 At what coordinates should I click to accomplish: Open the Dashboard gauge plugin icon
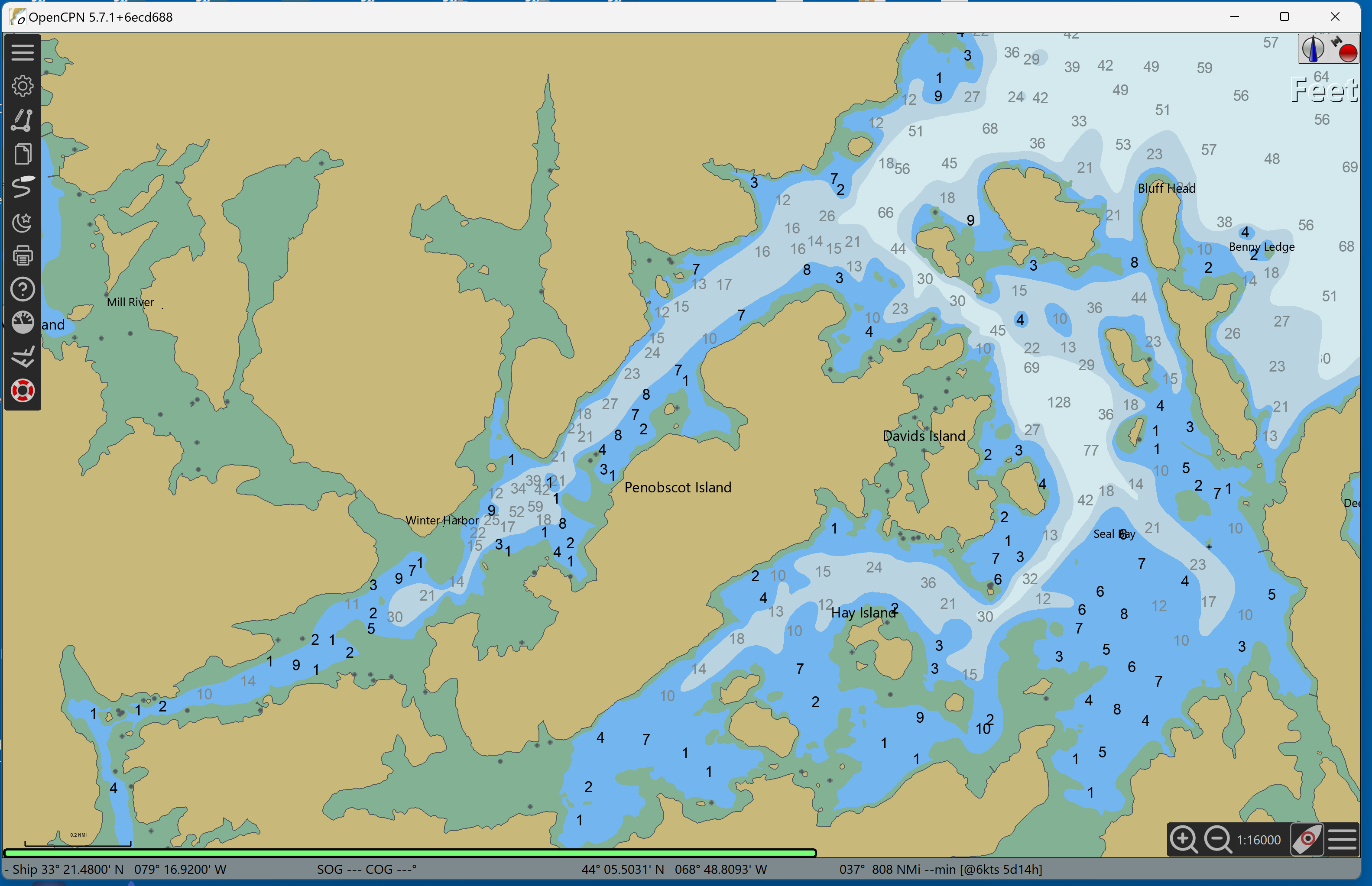coord(23,322)
